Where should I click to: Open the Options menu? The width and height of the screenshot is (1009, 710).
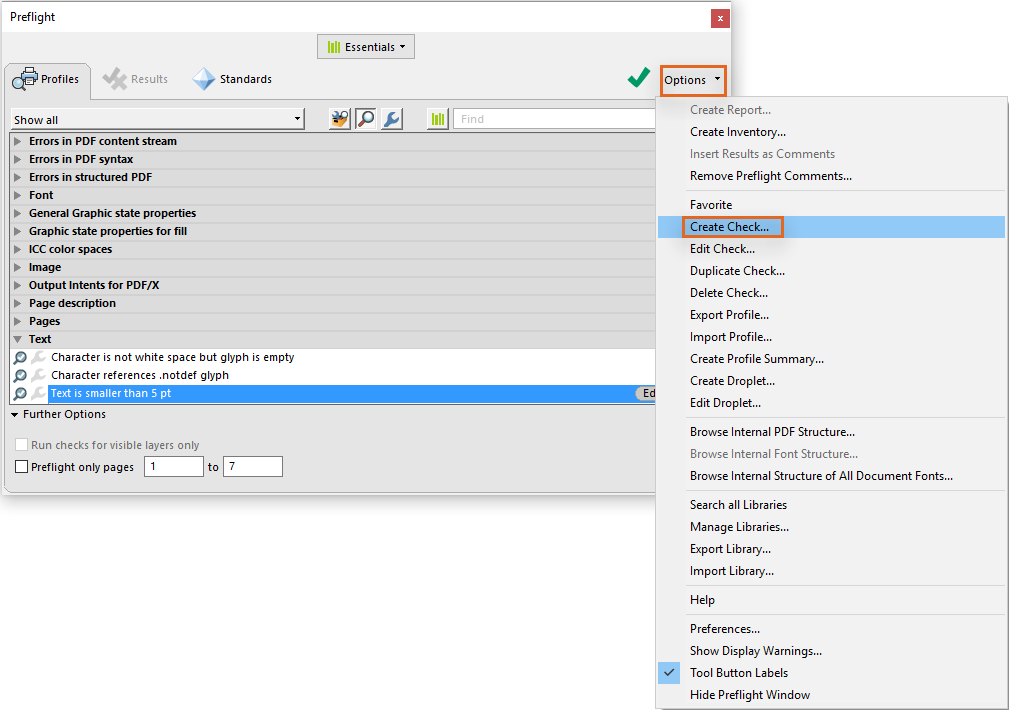(692, 80)
